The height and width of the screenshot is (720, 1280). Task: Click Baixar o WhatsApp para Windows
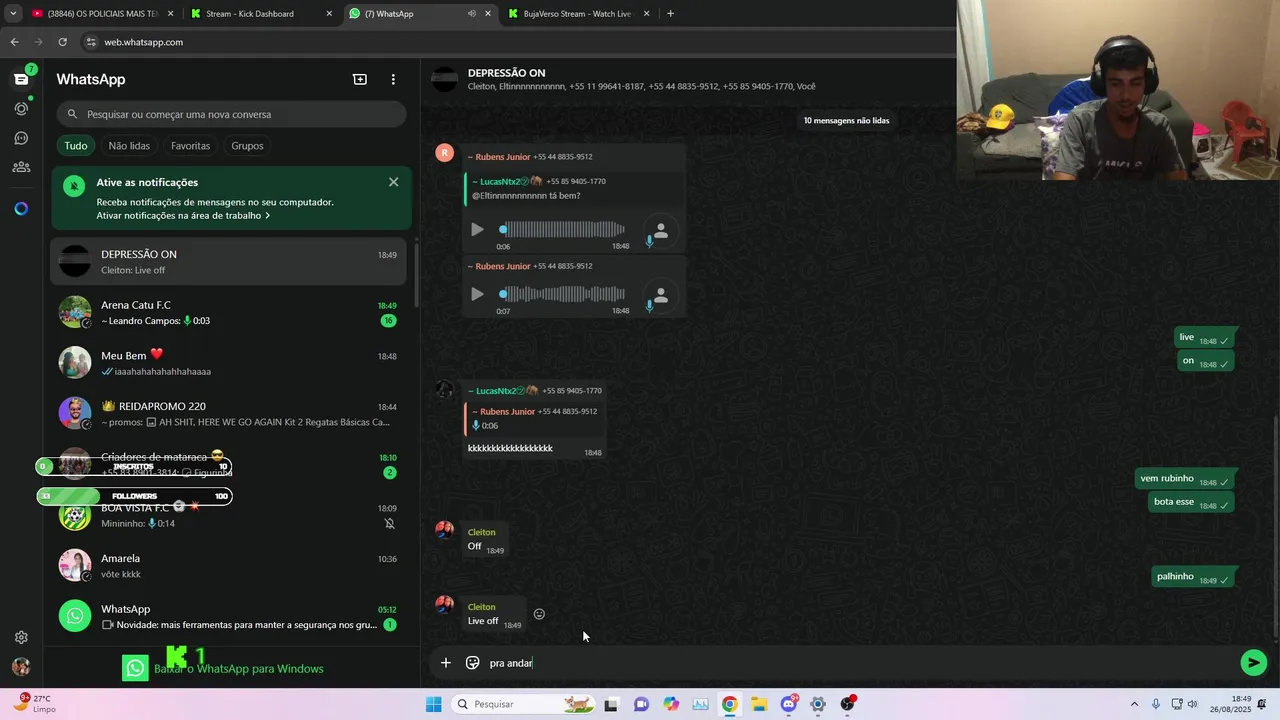point(238,669)
